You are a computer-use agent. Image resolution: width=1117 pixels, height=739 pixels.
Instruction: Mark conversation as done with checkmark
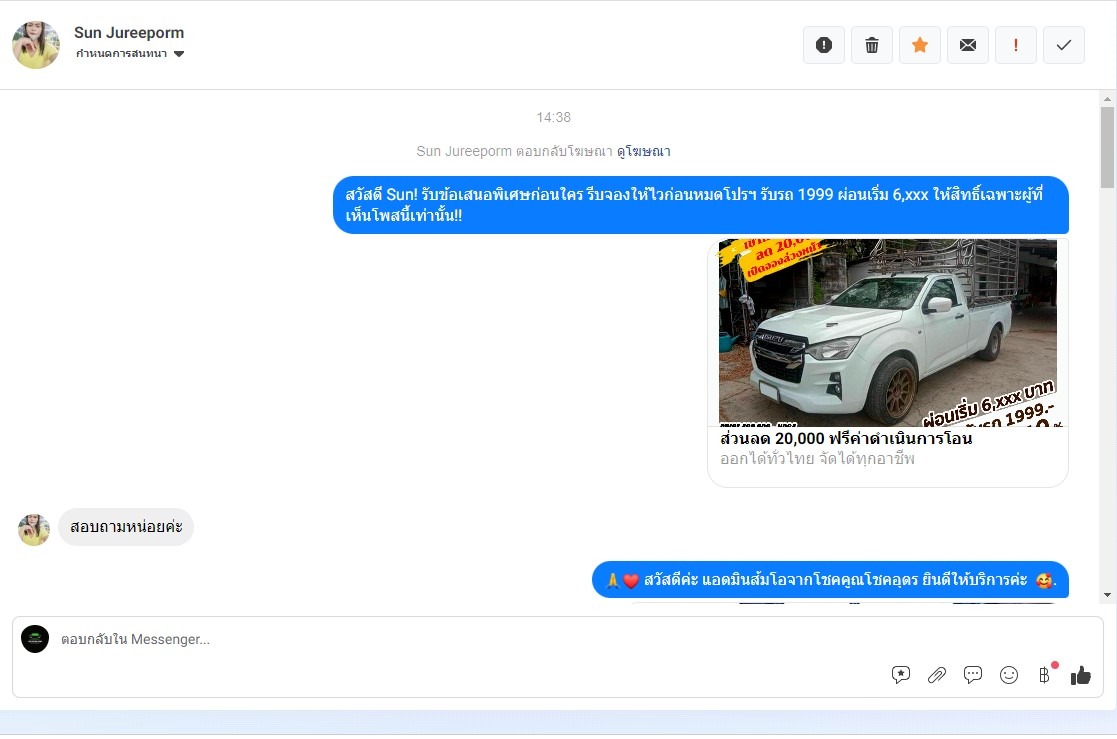point(1064,45)
